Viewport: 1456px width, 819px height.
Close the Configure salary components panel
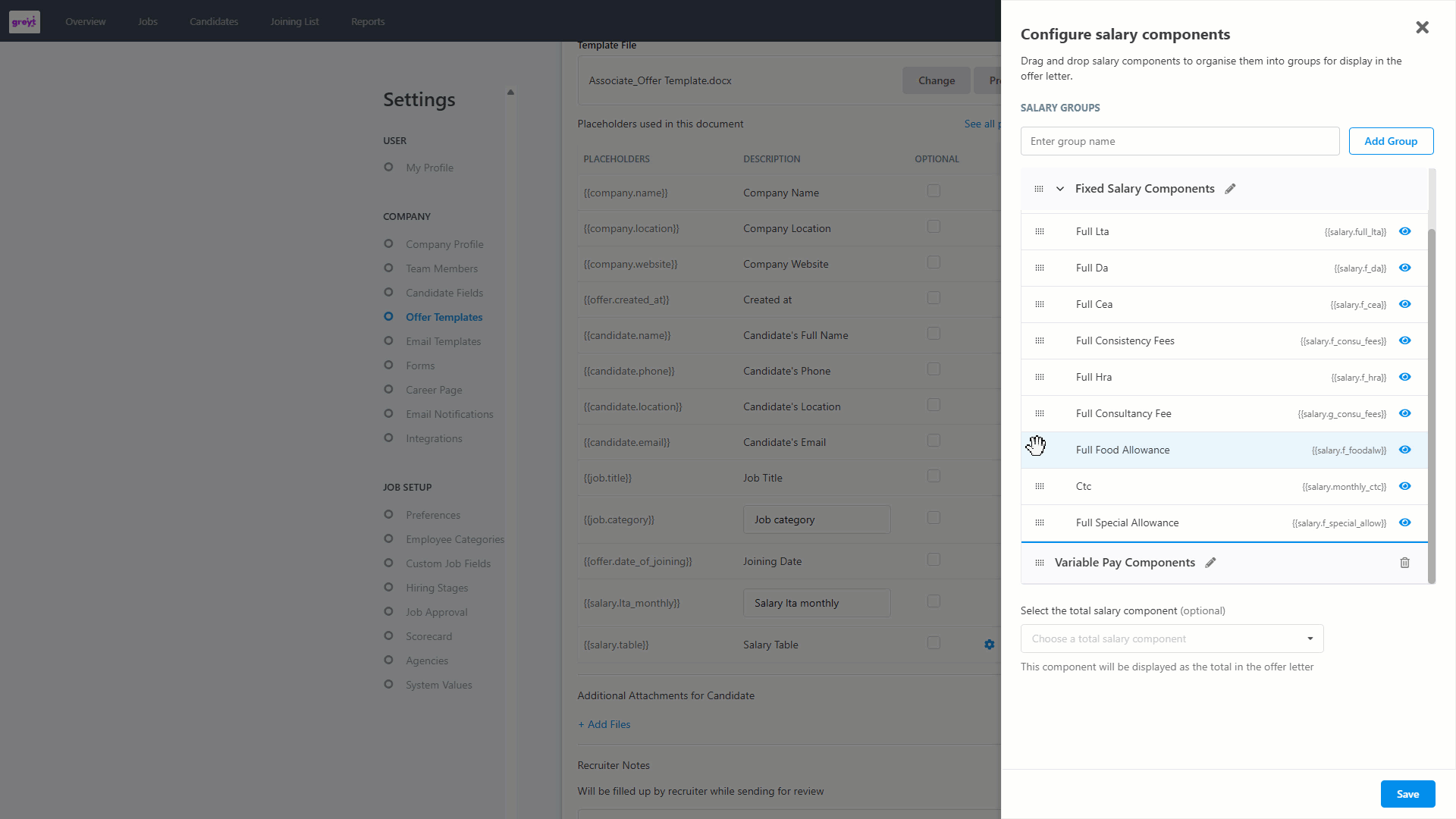(1422, 27)
